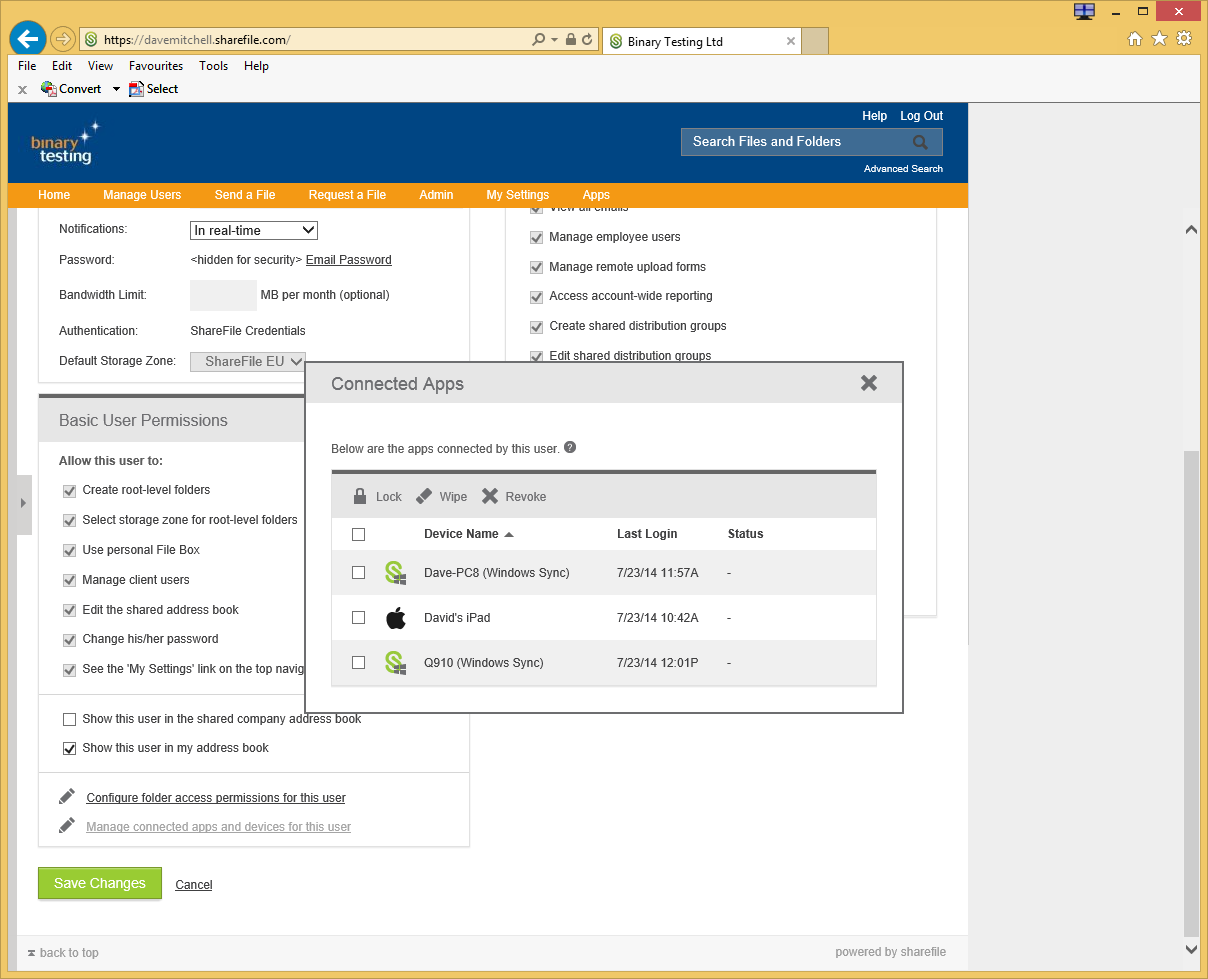The width and height of the screenshot is (1208, 979).
Task: Uncheck Show this user in my address book
Action: [70, 748]
